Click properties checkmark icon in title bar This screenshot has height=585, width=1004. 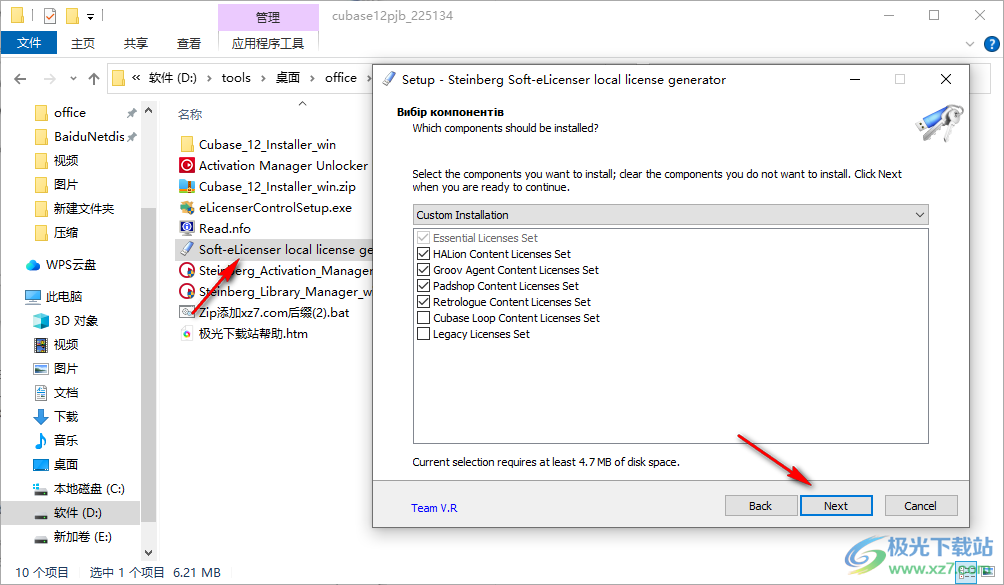coord(49,15)
